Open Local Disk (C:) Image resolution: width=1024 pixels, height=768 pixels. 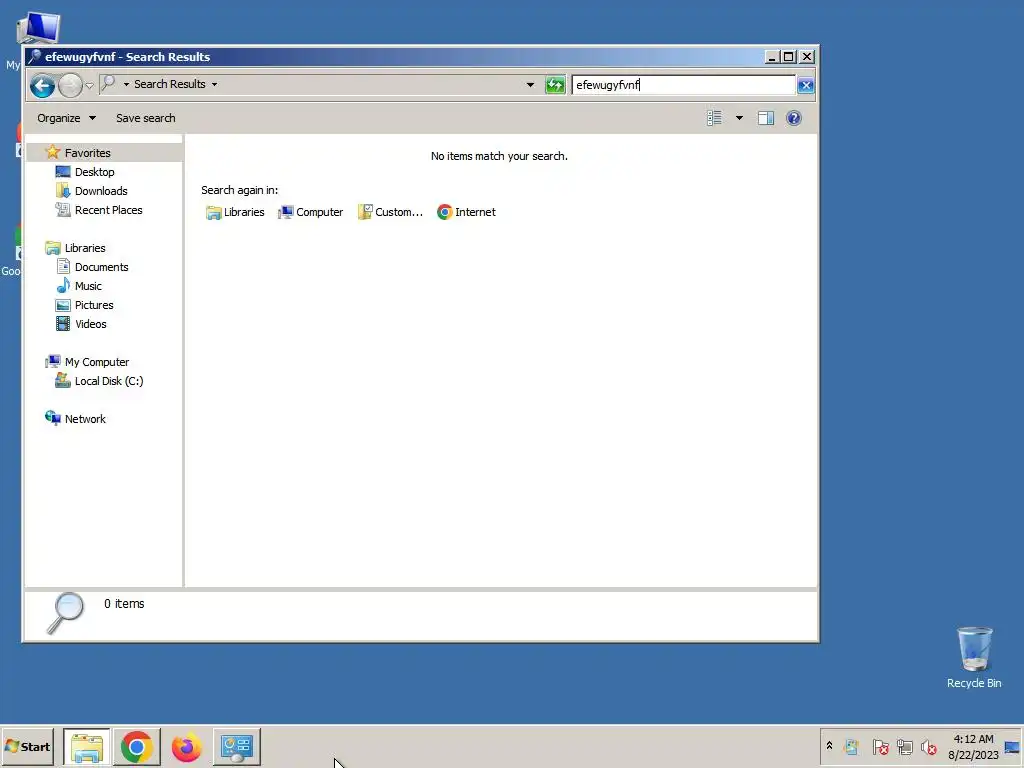(108, 381)
